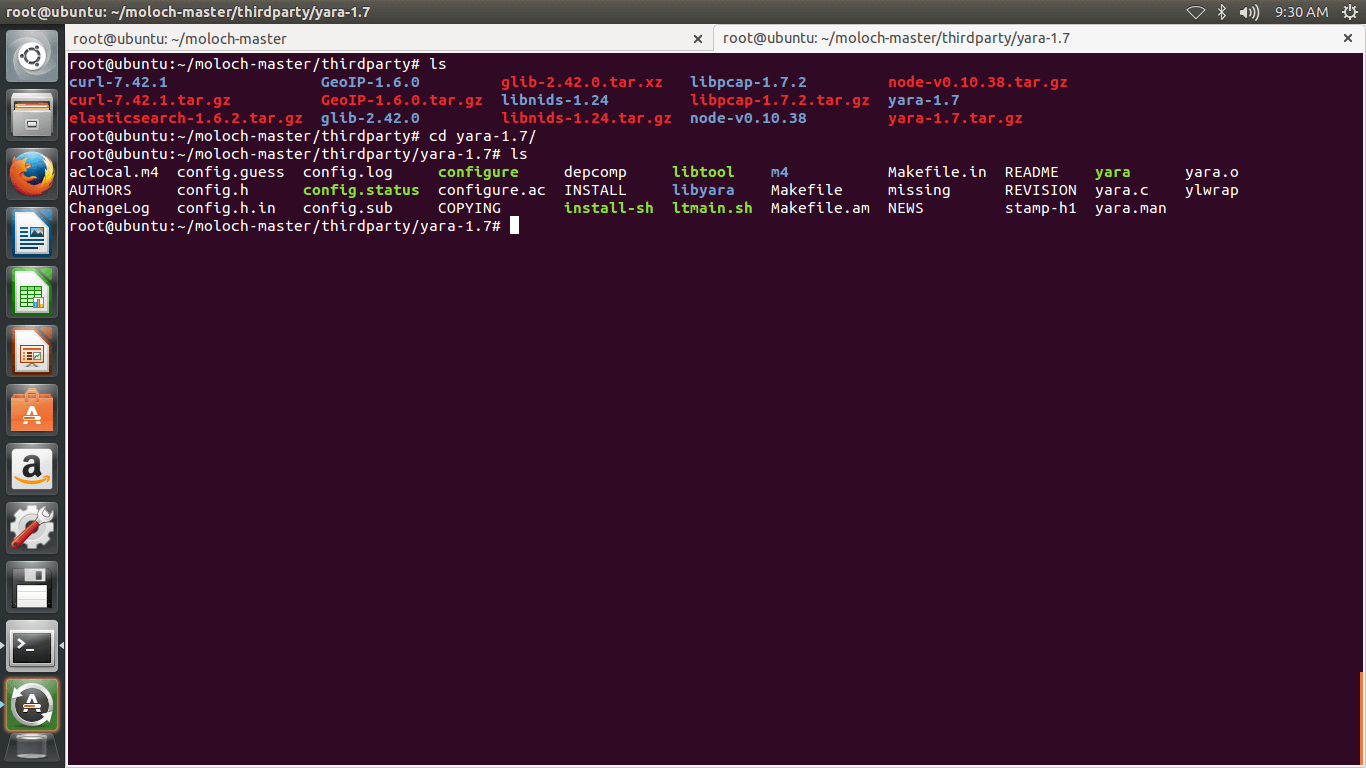The width and height of the screenshot is (1366, 768).
Task: Close the moloch-master terminal tab
Action: (x=698, y=38)
